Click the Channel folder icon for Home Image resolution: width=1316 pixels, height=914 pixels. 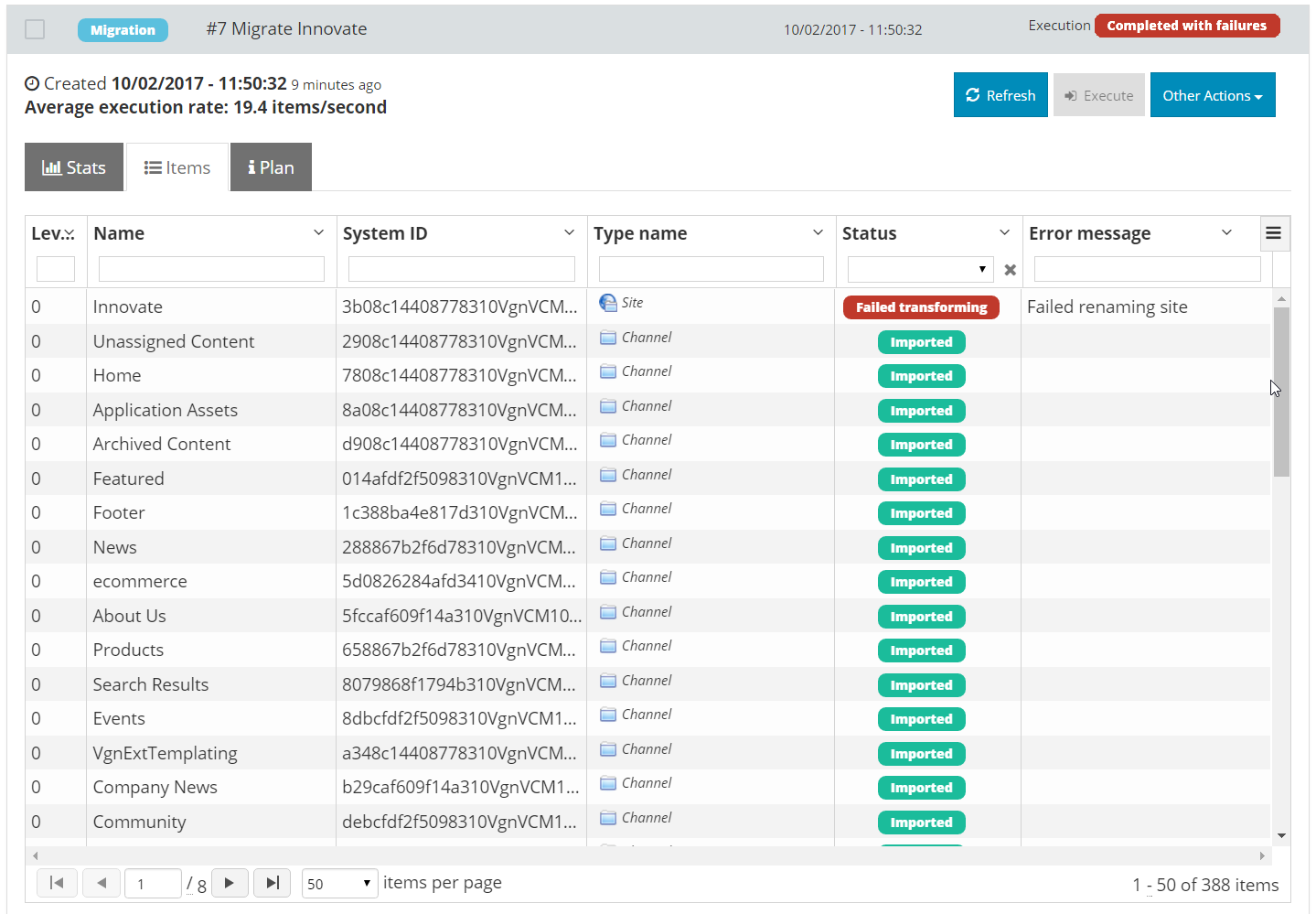[608, 371]
